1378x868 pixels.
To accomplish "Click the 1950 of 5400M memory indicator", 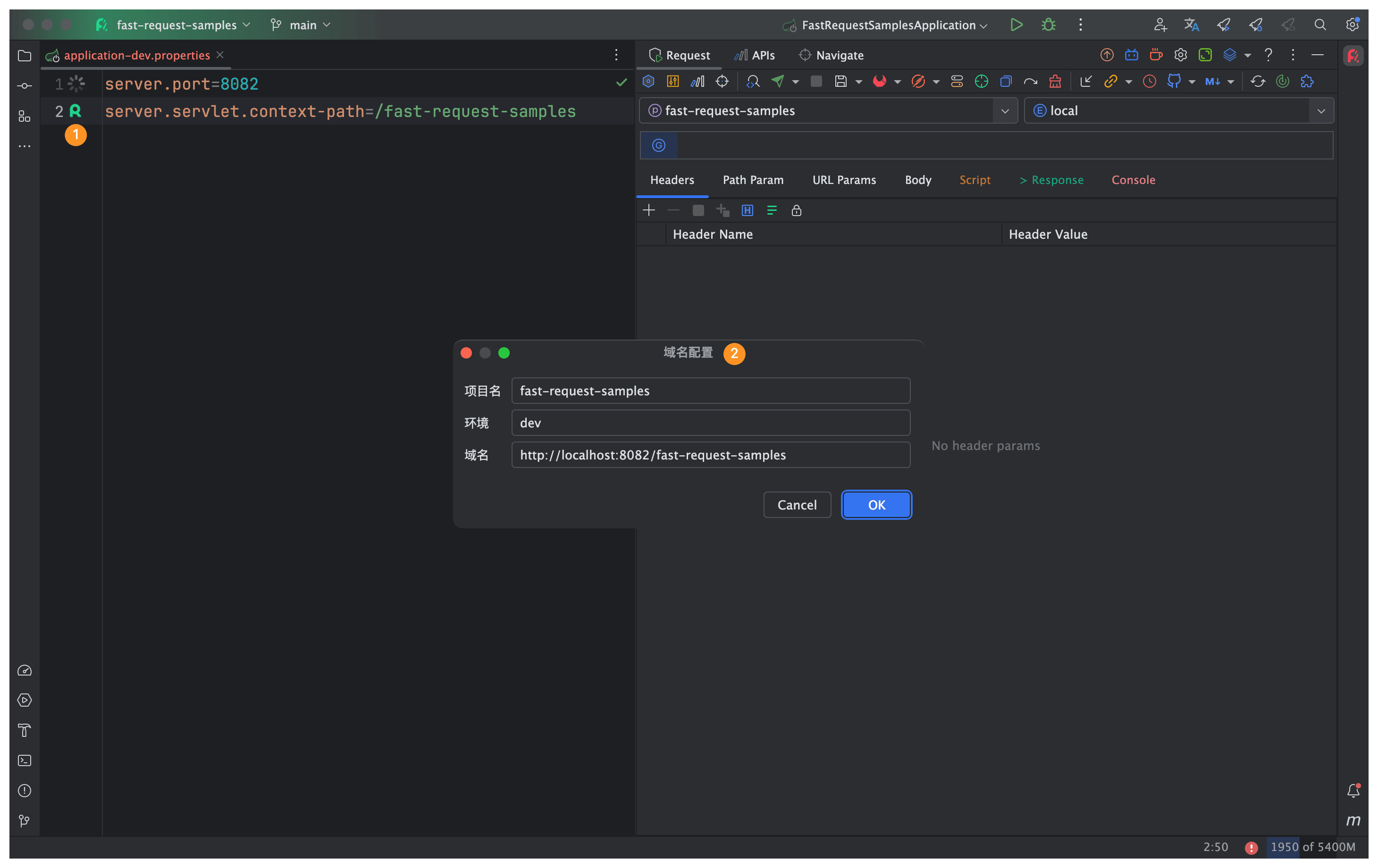I will (1312, 847).
